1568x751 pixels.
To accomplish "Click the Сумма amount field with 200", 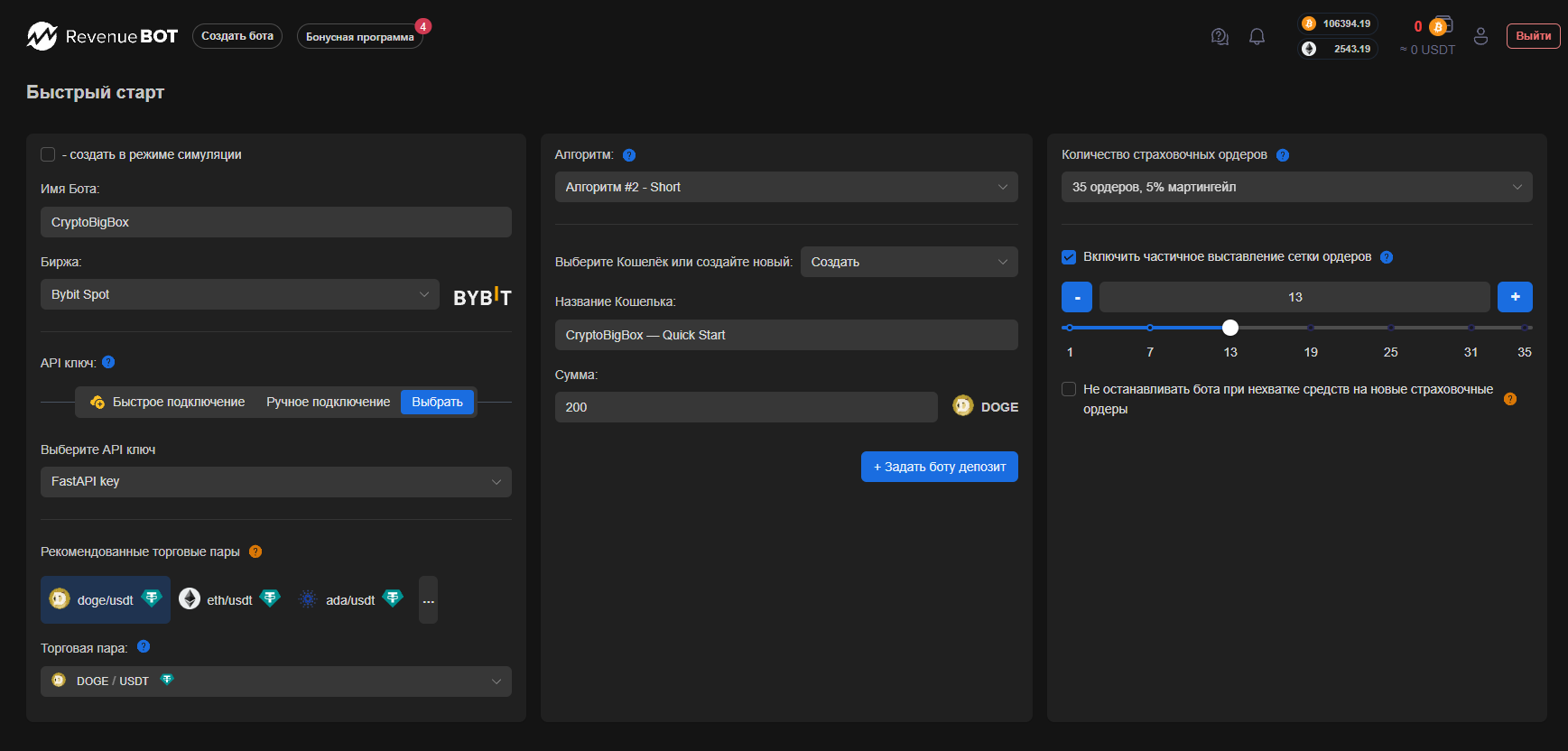I will (x=747, y=407).
